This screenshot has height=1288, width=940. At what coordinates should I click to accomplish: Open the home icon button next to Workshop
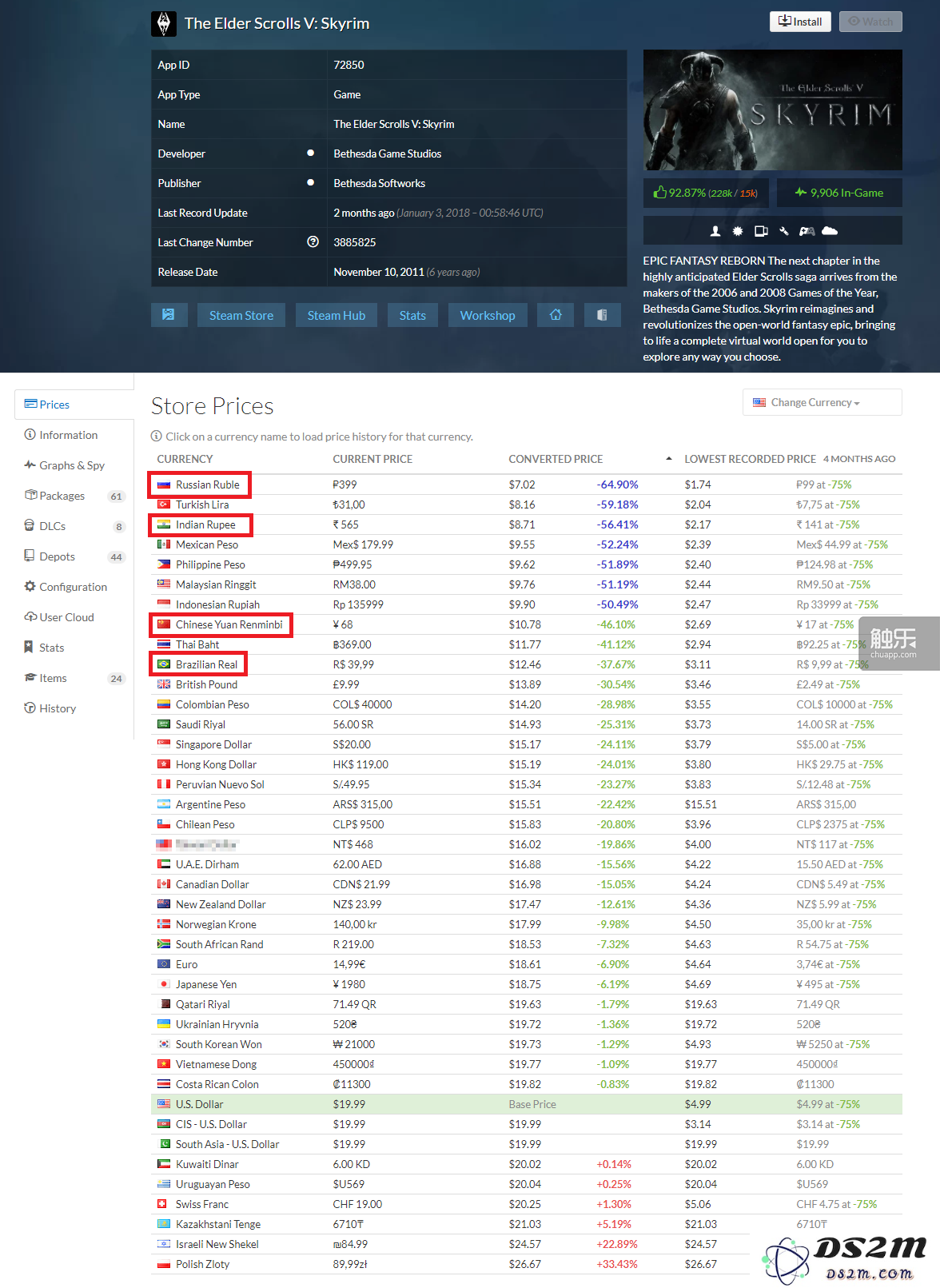pyautogui.click(x=556, y=315)
